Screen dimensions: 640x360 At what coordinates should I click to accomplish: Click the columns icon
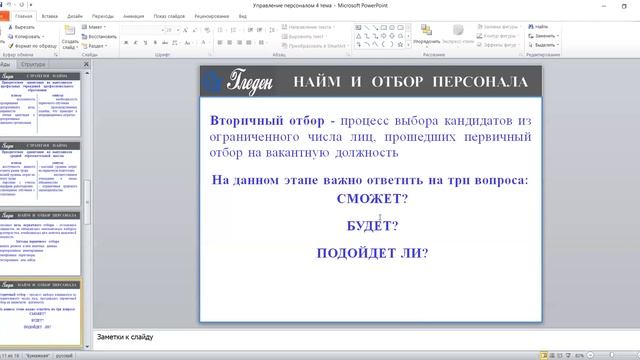[262, 42]
